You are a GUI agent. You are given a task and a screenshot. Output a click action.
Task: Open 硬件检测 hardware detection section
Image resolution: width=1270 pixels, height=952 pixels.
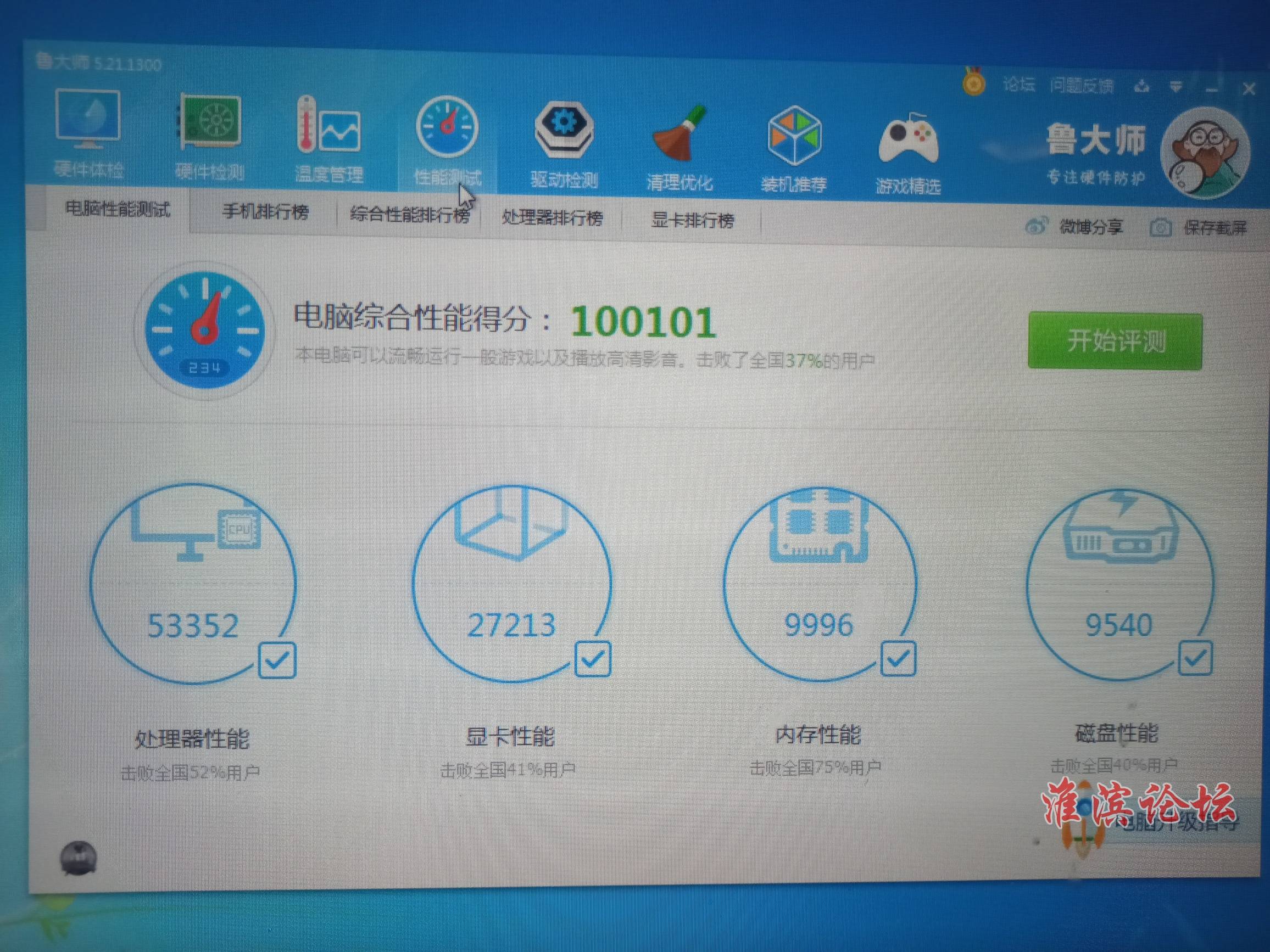[210, 137]
